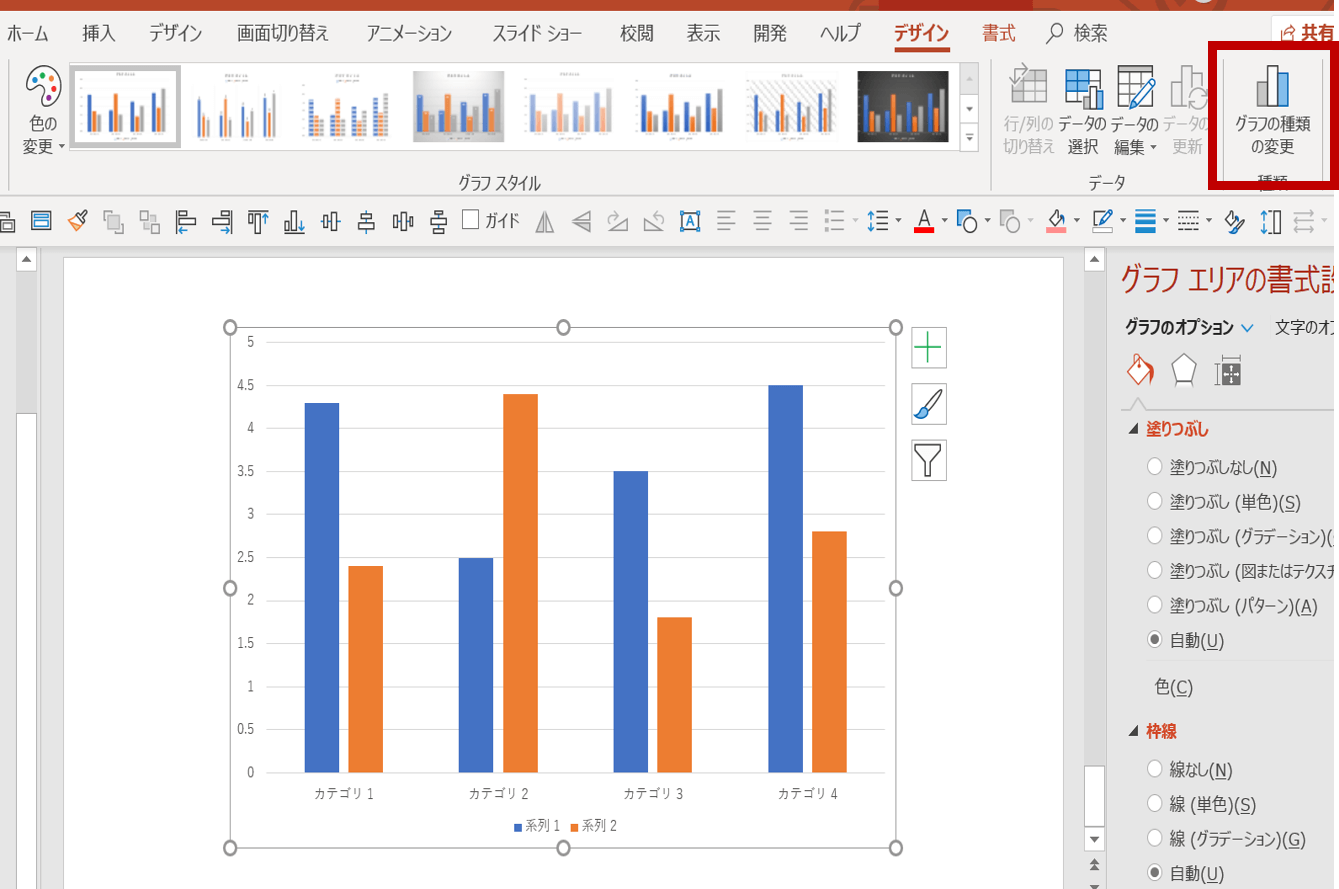This screenshot has width=1339, height=889.
Task: Click the align objects left icon
Action: pos(186,221)
